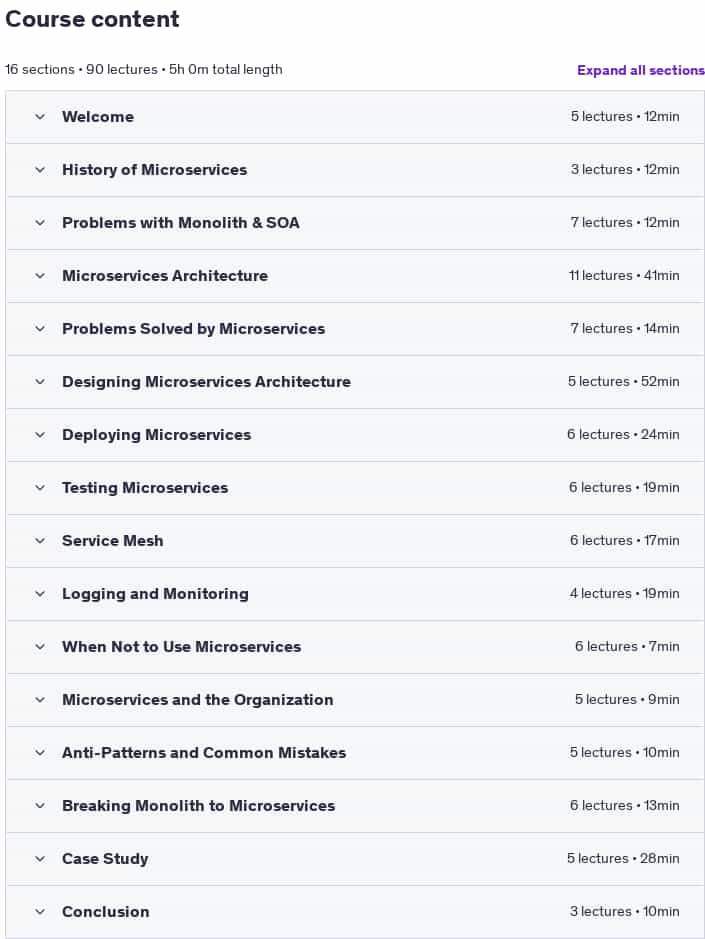Click chevron next to Microservices Architecture
Viewport: 705px width, 939px height.
(x=40, y=276)
